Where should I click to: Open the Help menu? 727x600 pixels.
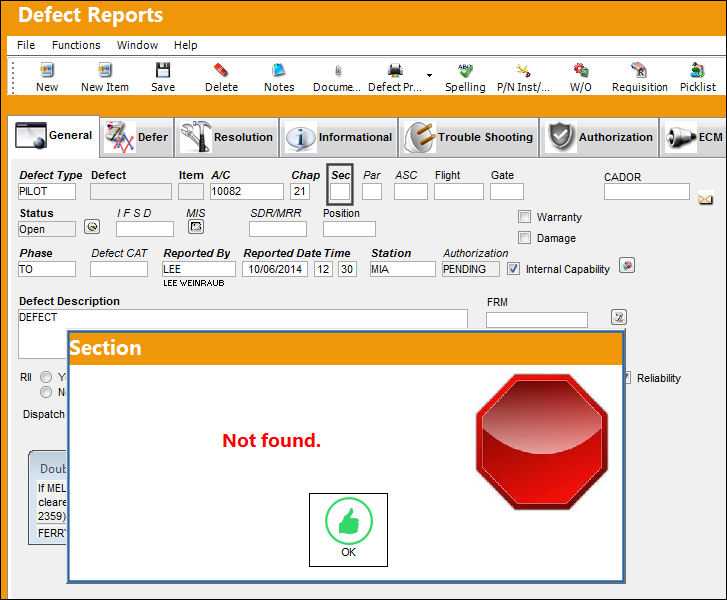click(185, 45)
